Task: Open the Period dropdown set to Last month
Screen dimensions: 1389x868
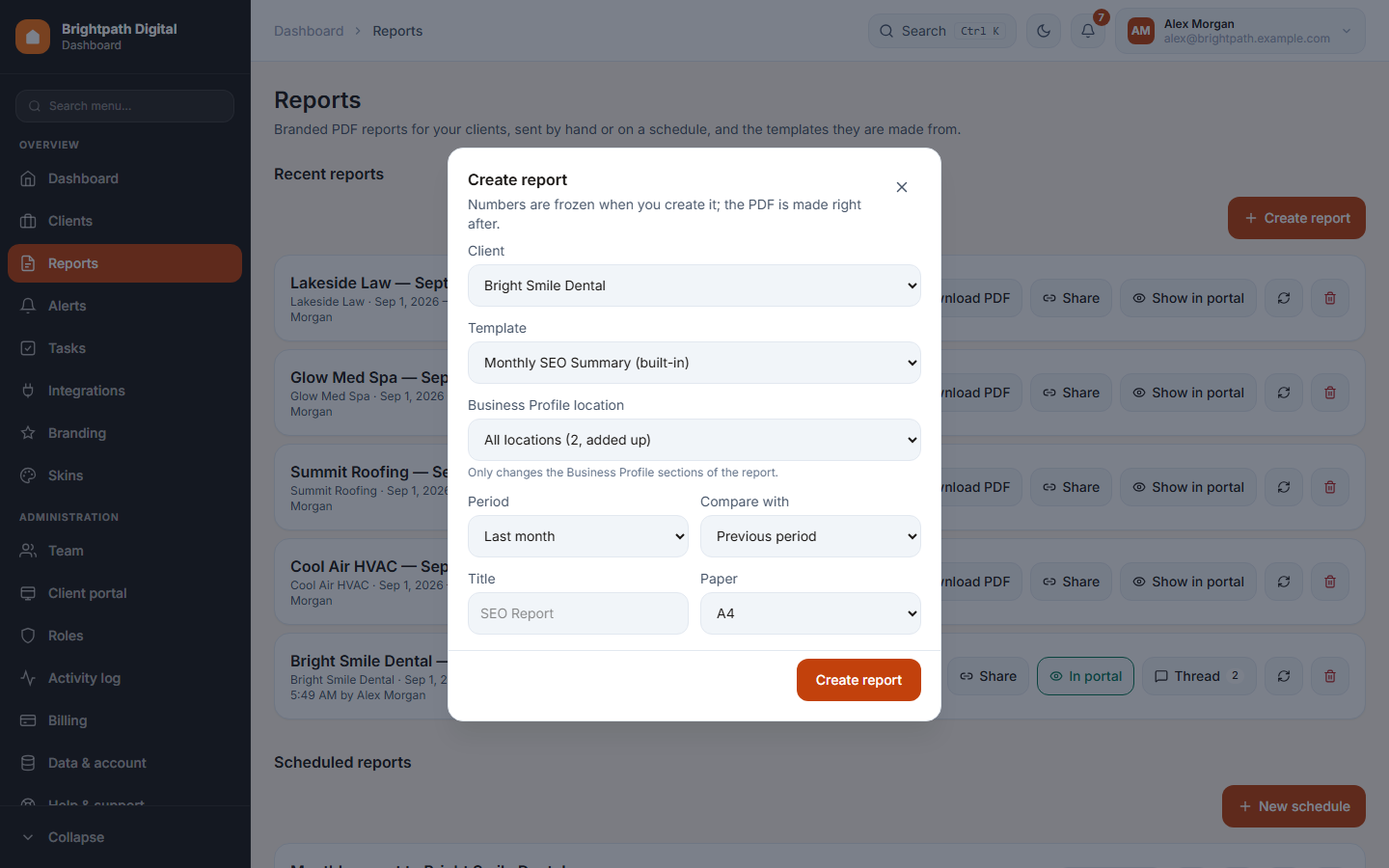Action: (578, 536)
